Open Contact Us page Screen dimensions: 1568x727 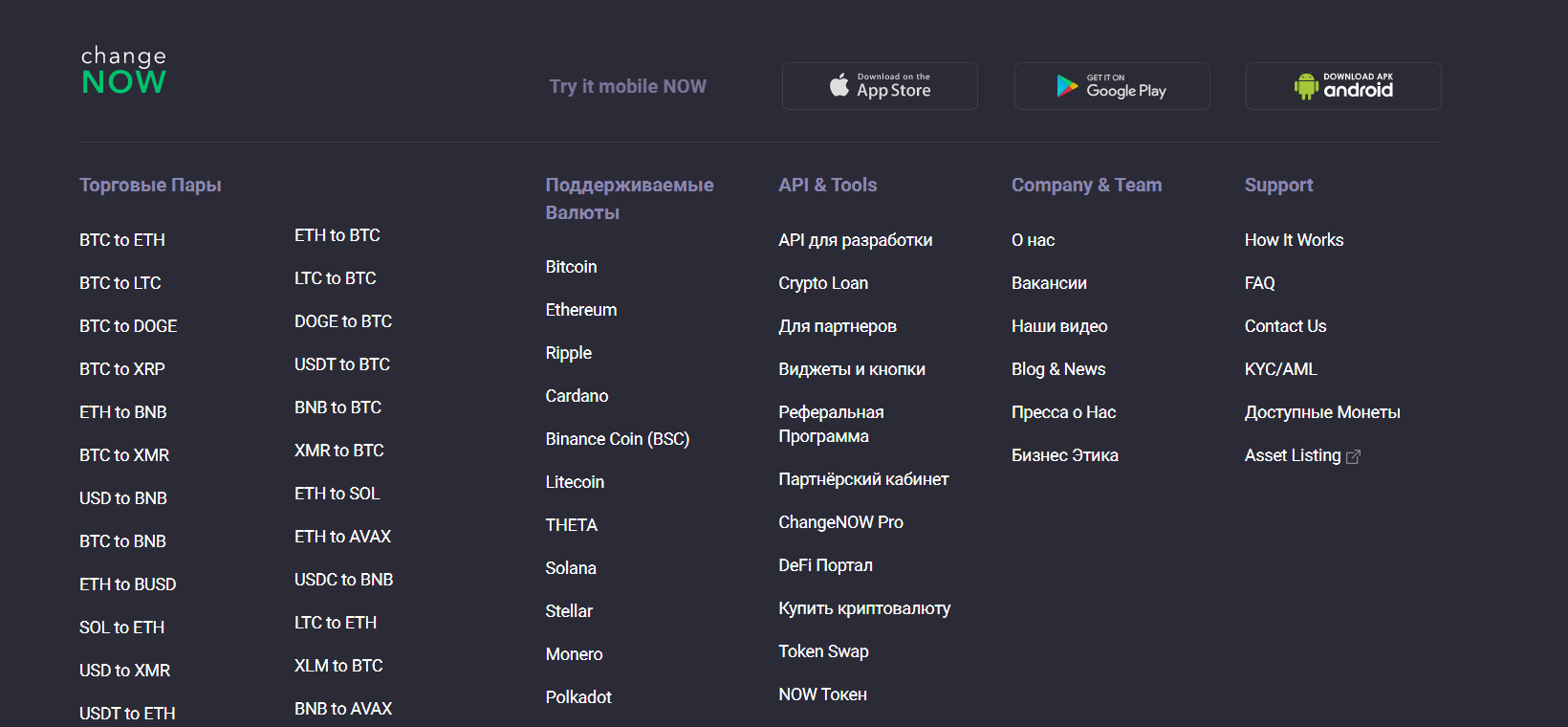[x=1286, y=326]
